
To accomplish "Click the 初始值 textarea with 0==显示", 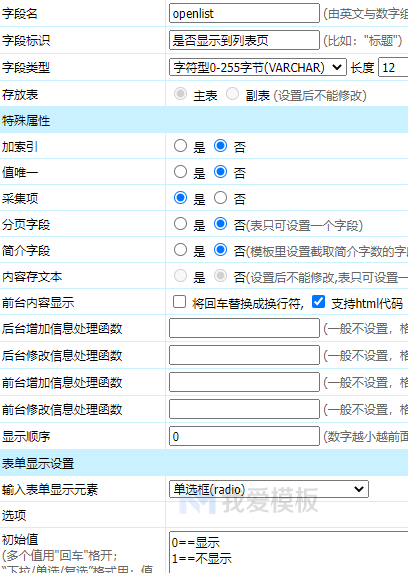I will tap(288, 552).
